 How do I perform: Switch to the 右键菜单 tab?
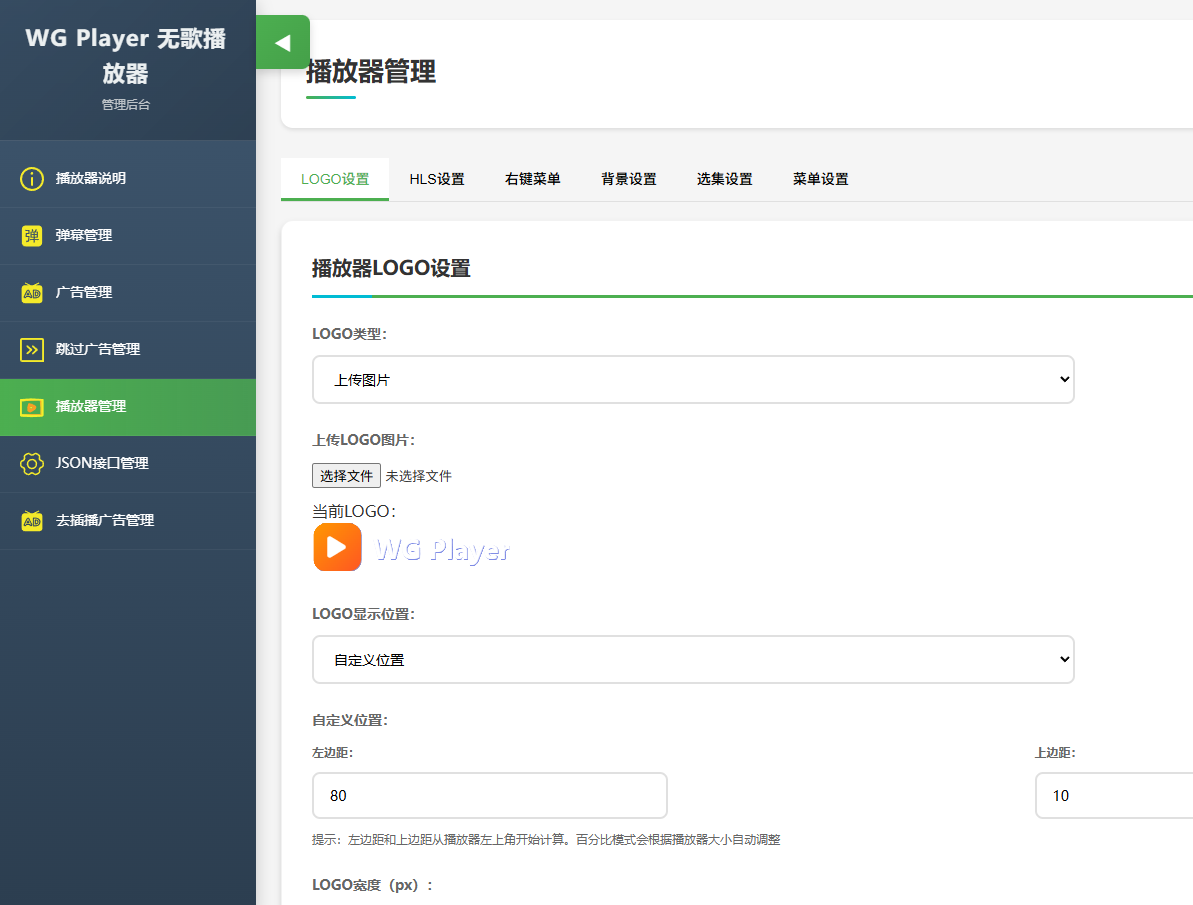(x=533, y=180)
